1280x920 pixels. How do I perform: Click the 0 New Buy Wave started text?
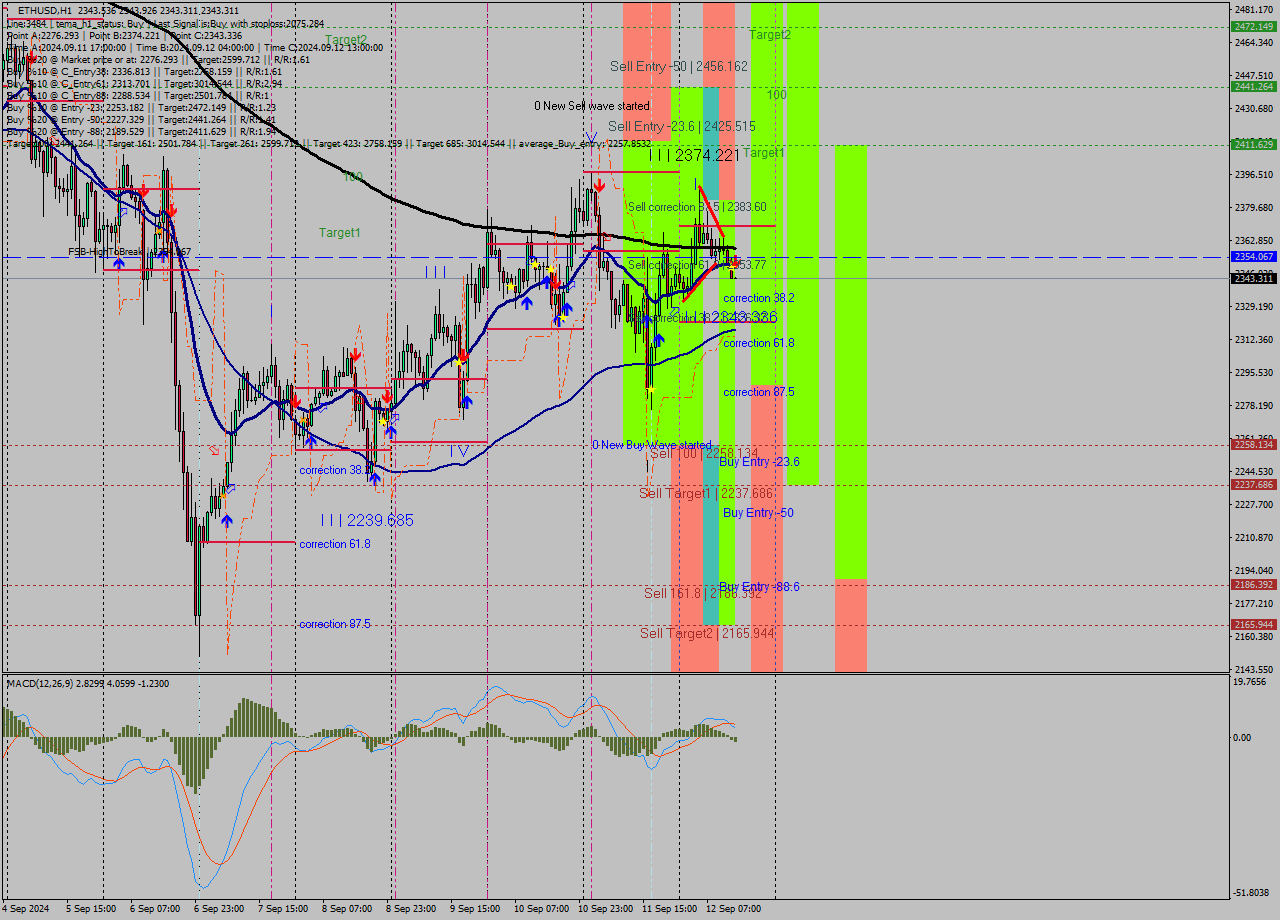coord(654,443)
